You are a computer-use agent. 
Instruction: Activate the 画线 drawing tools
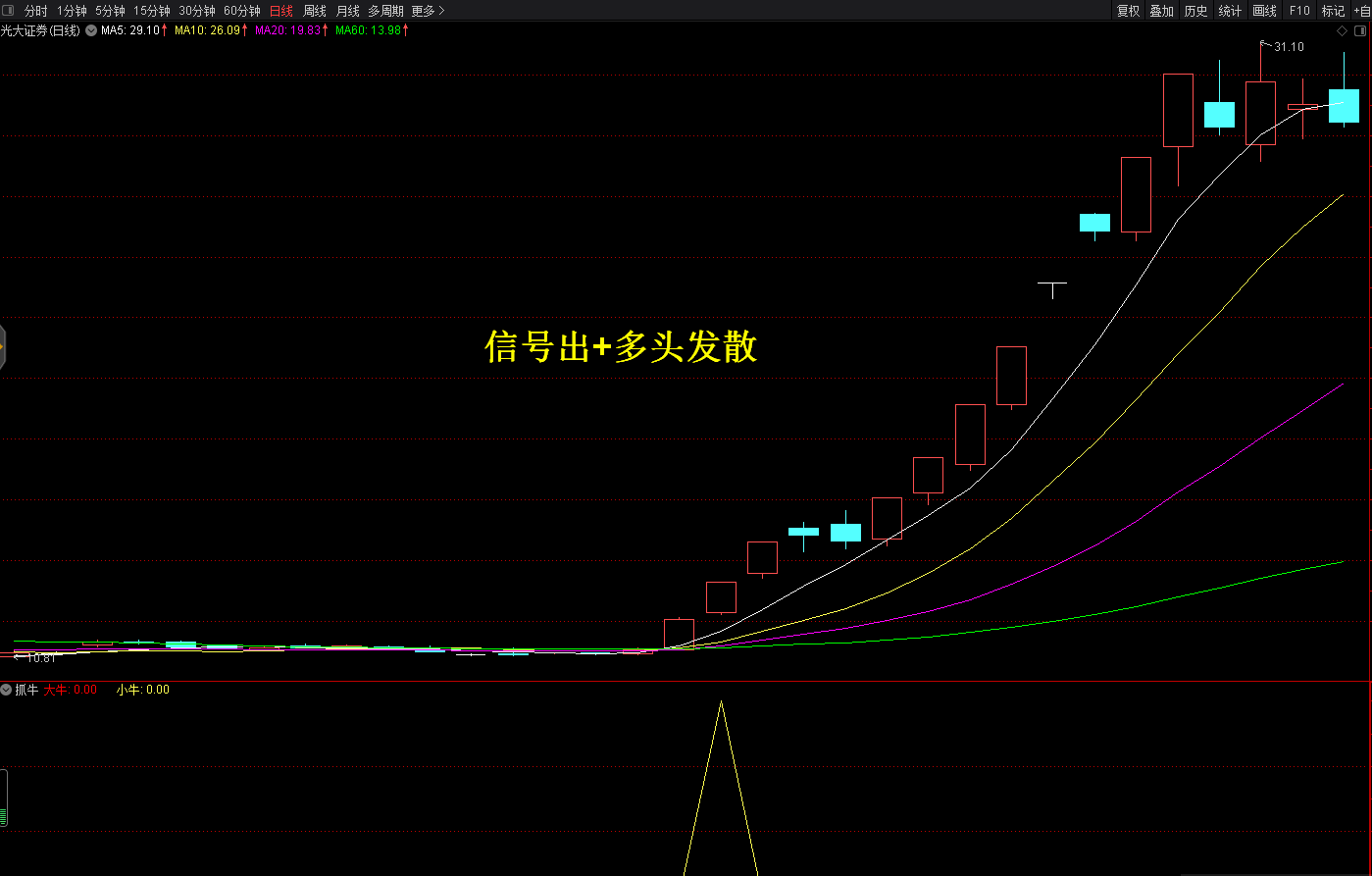[x=1264, y=11]
